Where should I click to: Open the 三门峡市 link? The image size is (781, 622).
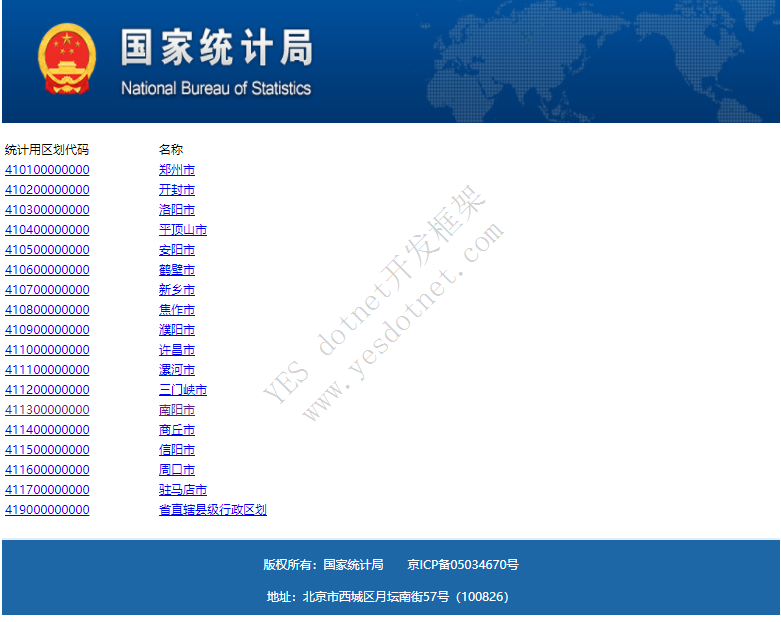tap(183, 389)
